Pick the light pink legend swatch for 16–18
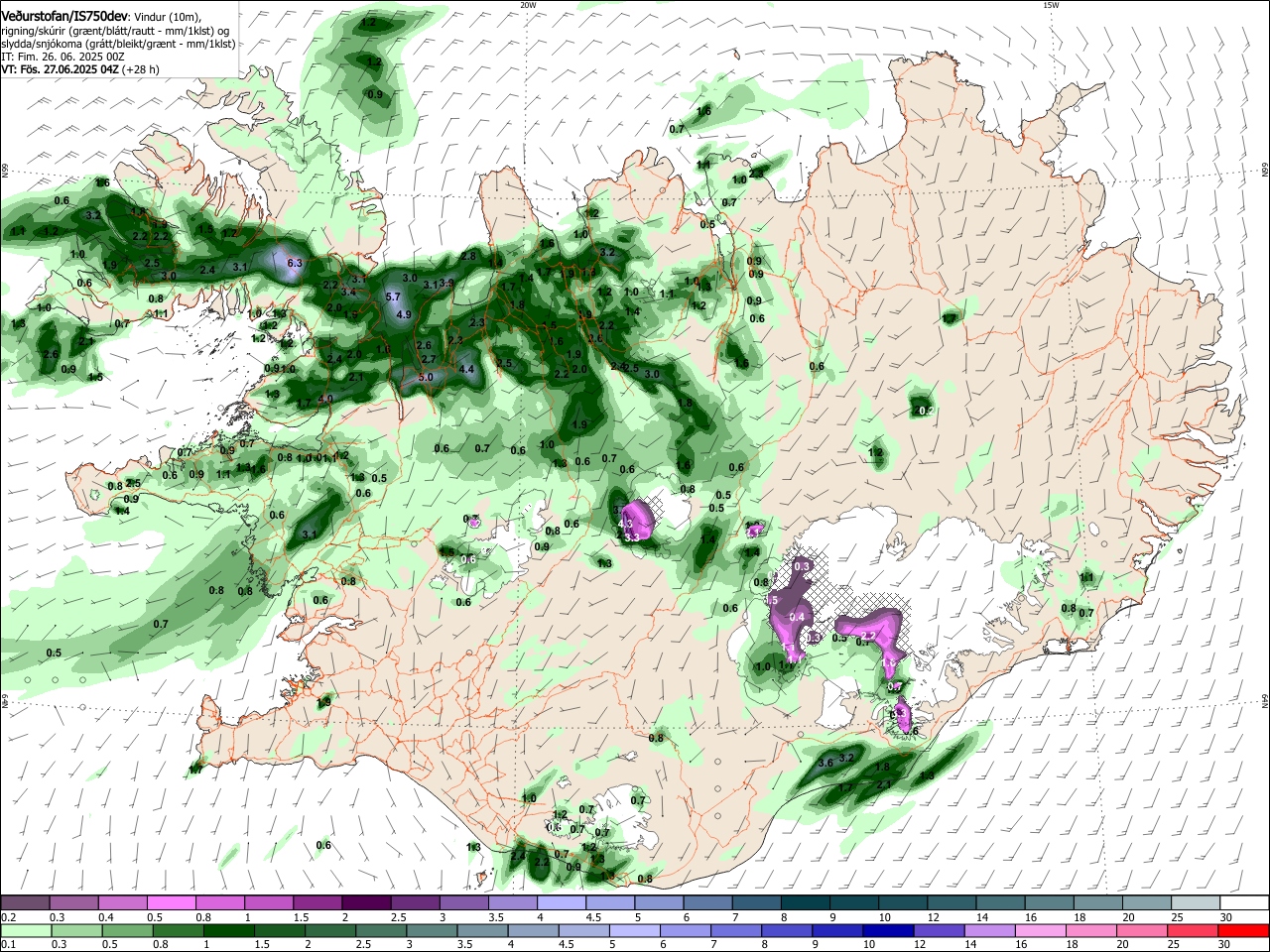The image size is (1270, 952). [1043, 931]
